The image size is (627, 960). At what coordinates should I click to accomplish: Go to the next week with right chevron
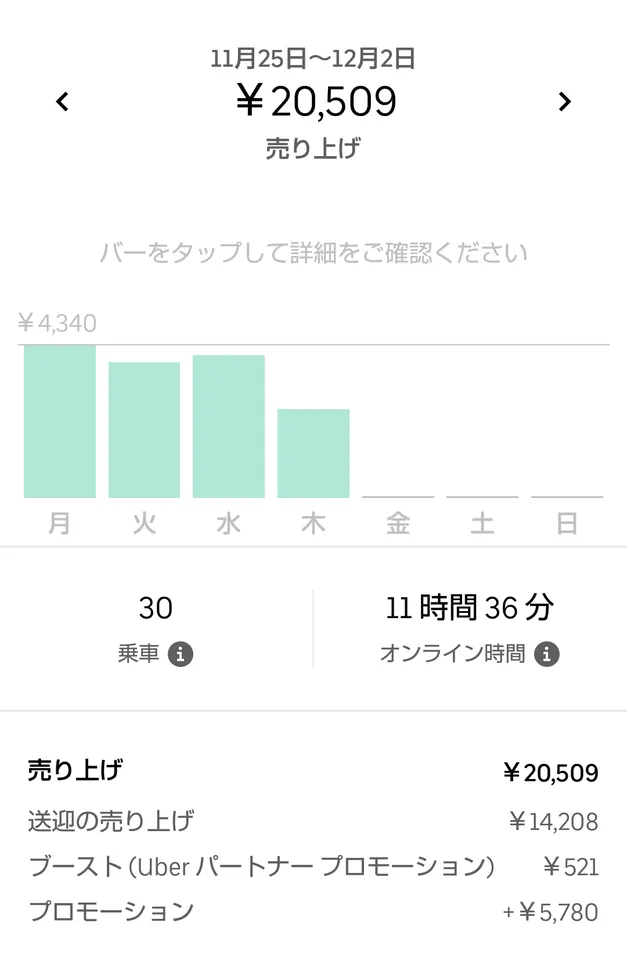click(x=564, y=101)
